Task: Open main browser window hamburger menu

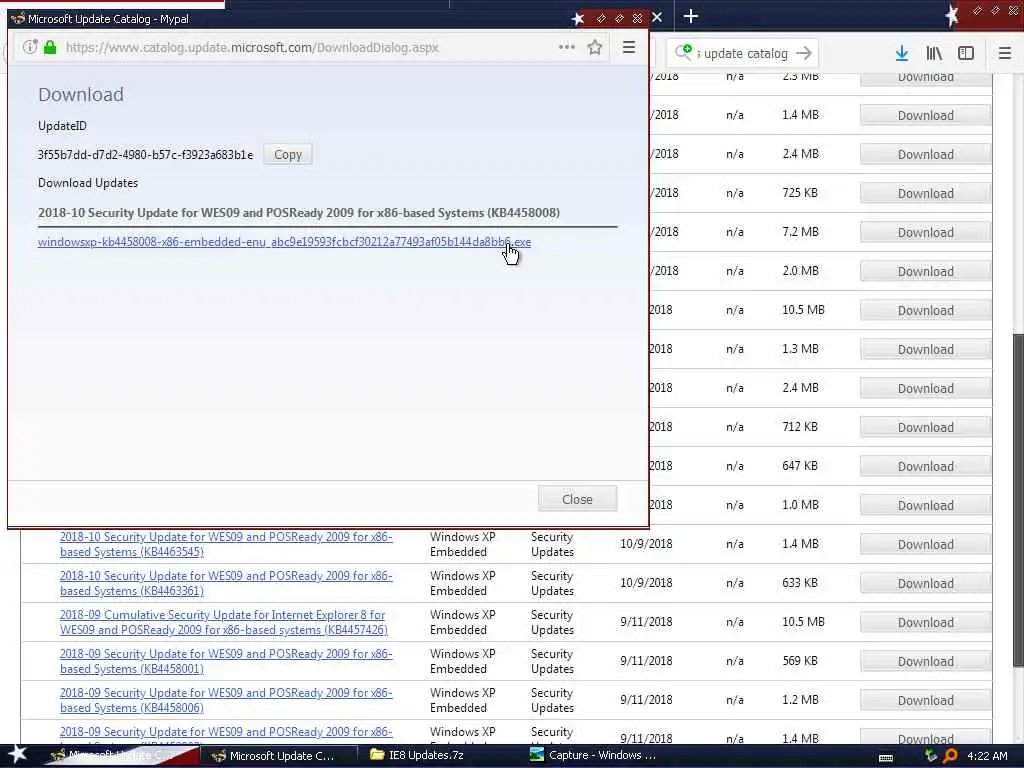Action: coord(1005,53)
